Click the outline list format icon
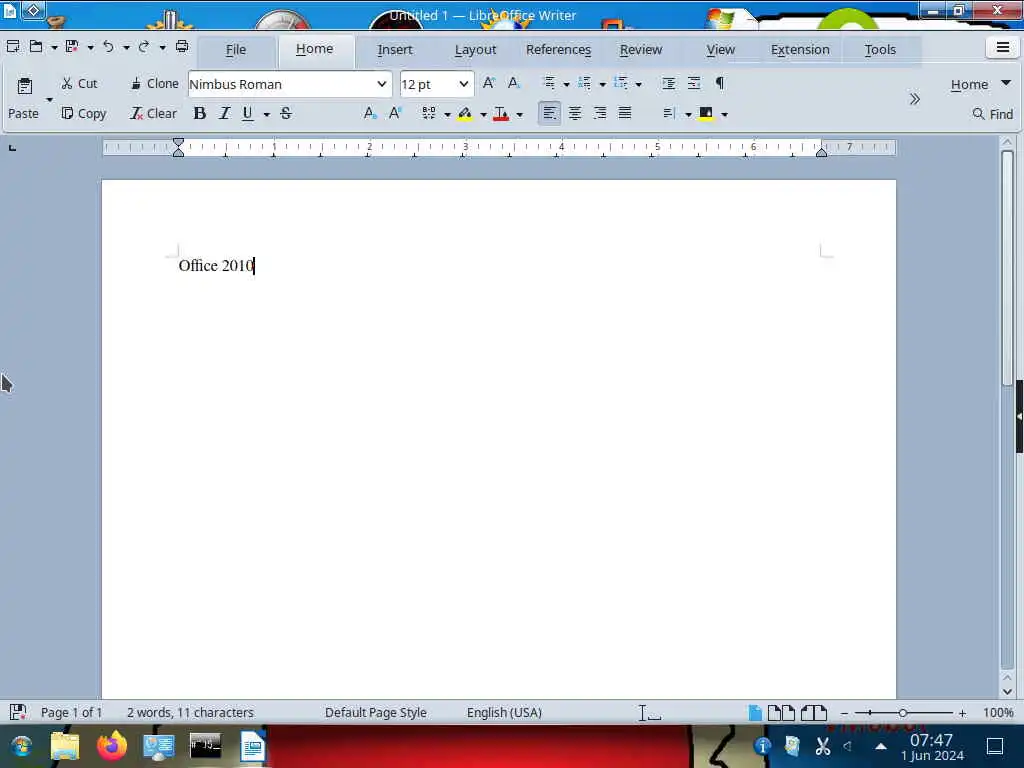 (620, 83)
